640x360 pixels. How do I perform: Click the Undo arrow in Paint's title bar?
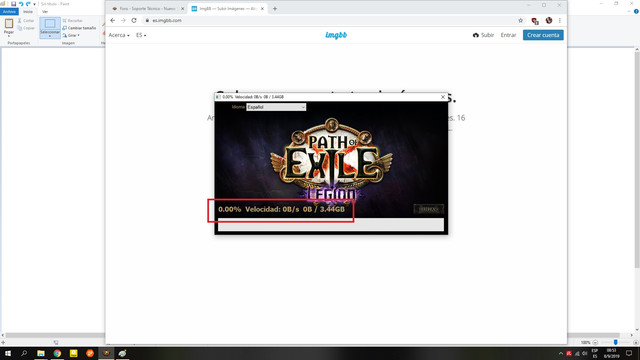click(21, 4)
